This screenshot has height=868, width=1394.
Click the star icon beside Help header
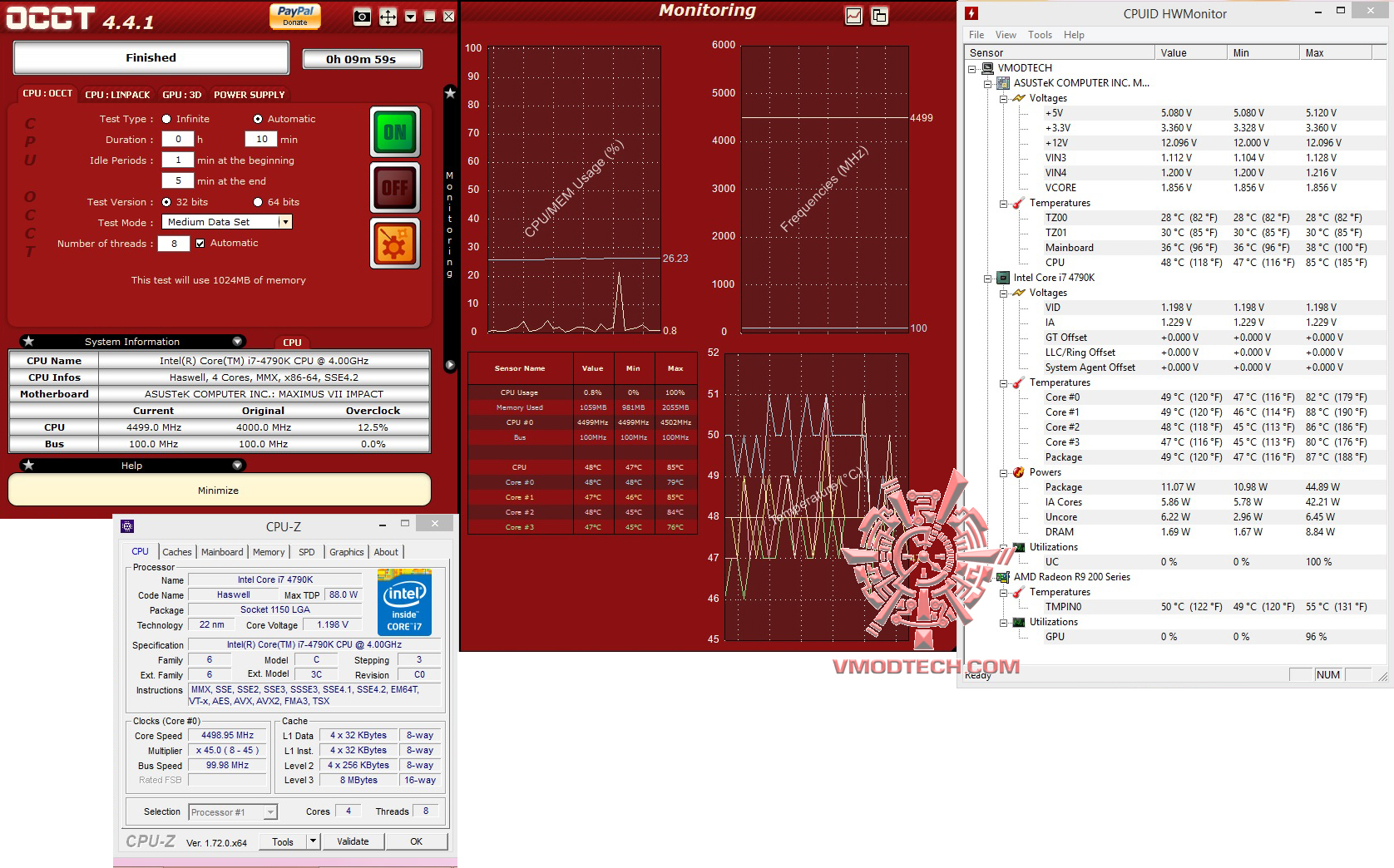tap(28, 465)
